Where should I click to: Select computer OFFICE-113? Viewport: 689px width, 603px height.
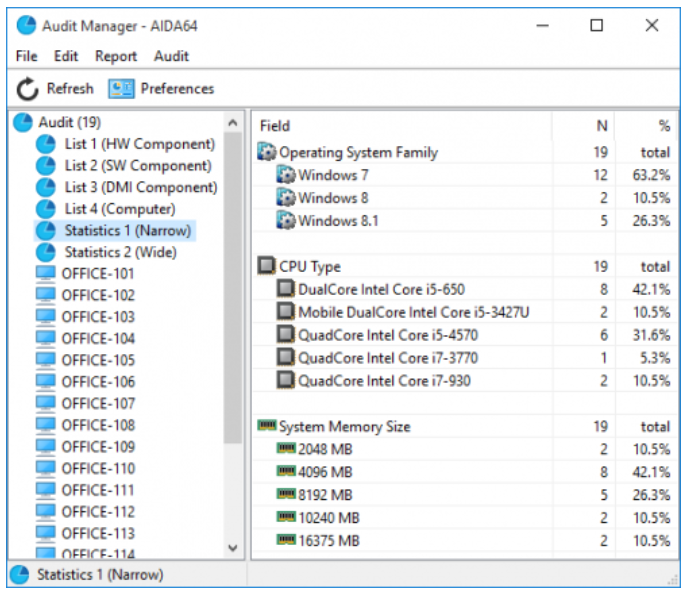click(x=98, y=534)
